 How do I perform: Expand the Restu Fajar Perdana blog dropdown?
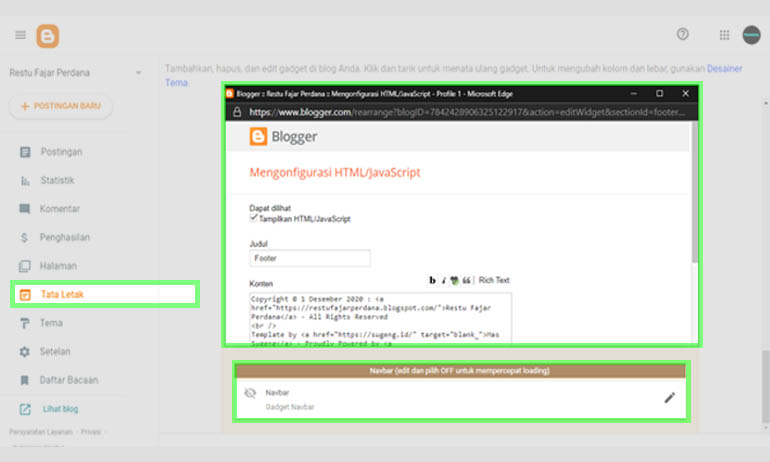(138, 73)
